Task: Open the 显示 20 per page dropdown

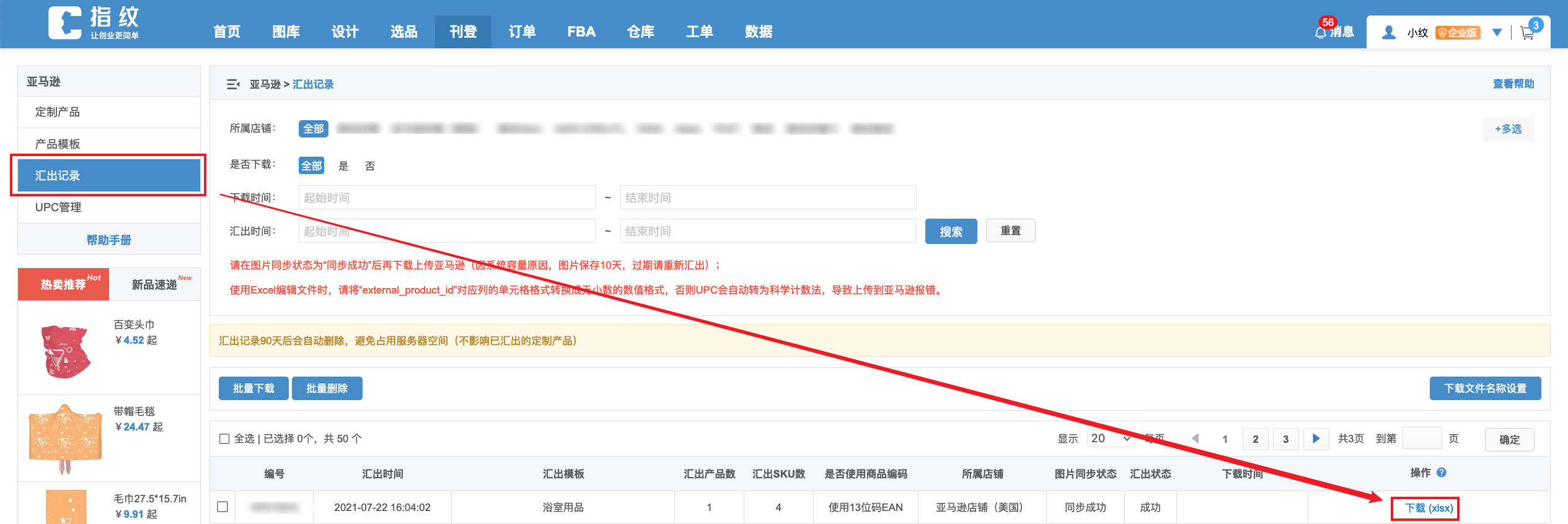Action: click(1111, 439)
